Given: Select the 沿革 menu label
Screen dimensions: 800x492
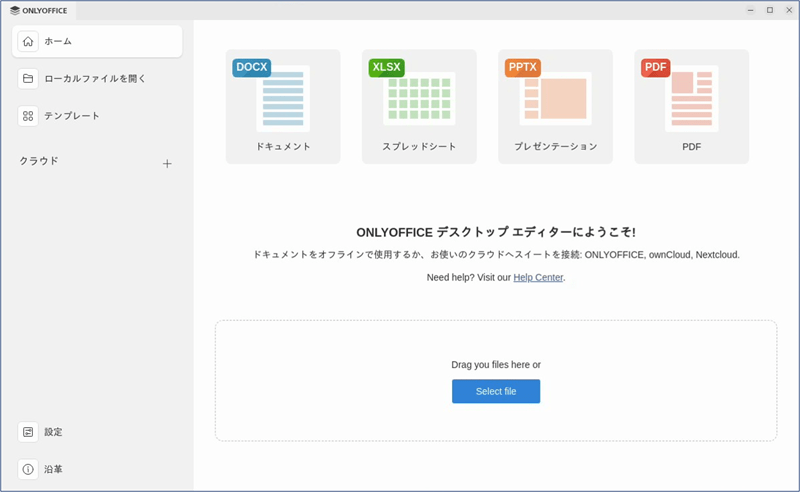Looking at the screenshot, I should [53, 469].
